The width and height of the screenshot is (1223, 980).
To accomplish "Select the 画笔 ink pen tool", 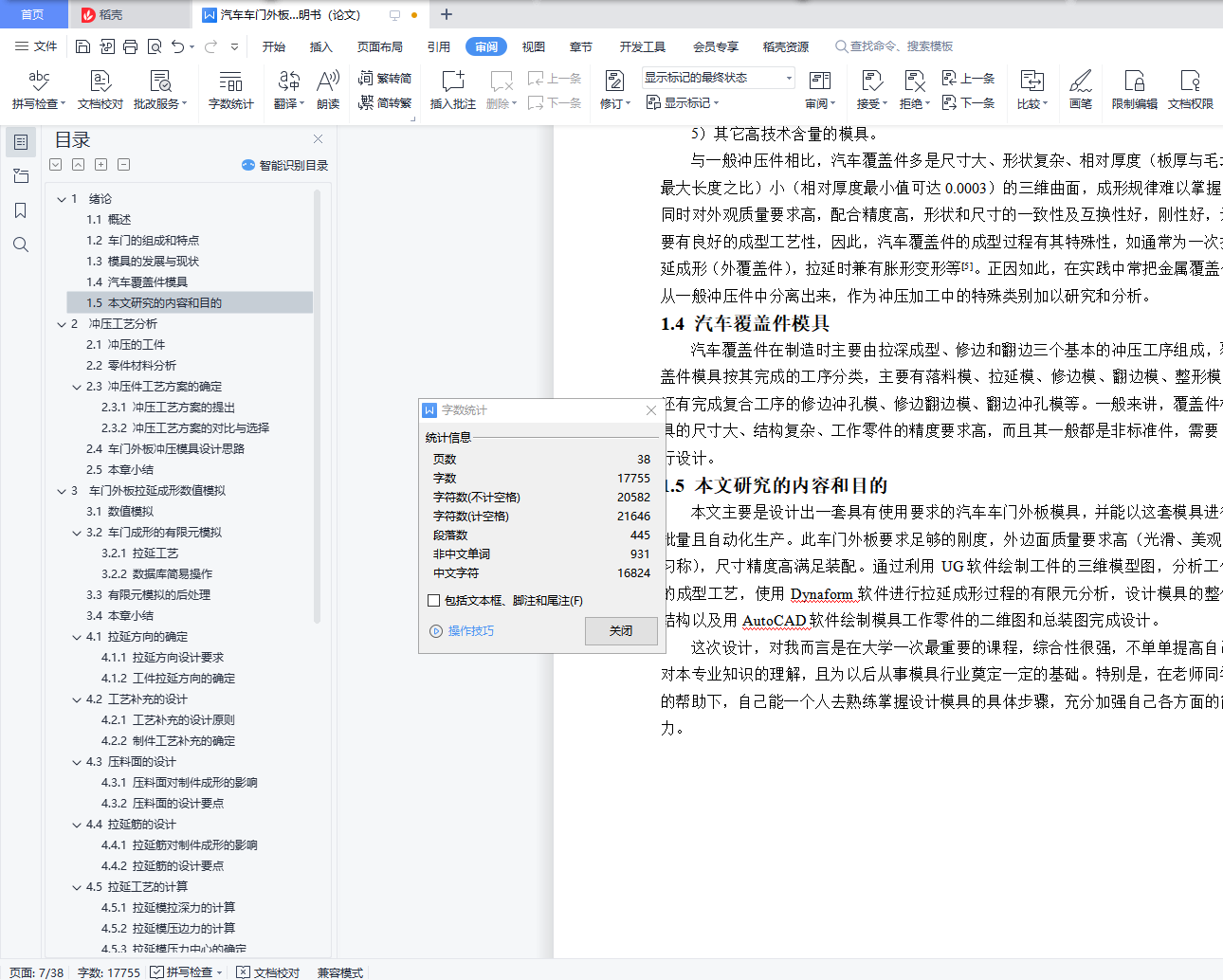I will pos(1081,90).
